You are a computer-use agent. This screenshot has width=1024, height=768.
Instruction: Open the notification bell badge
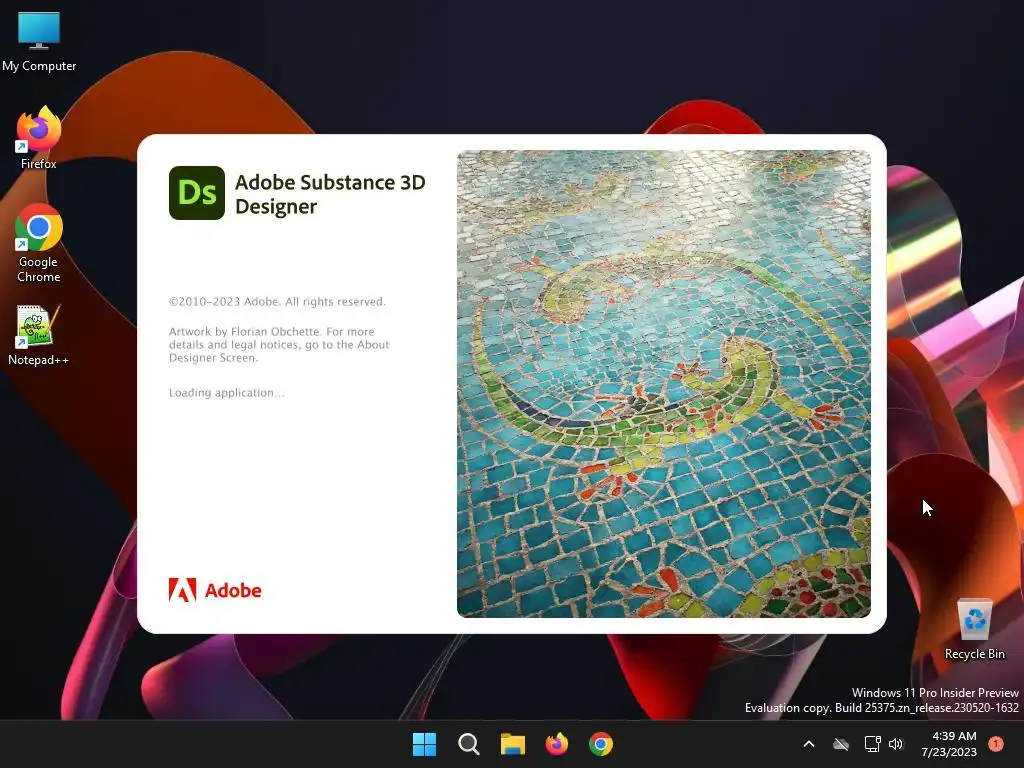[996, 743]
